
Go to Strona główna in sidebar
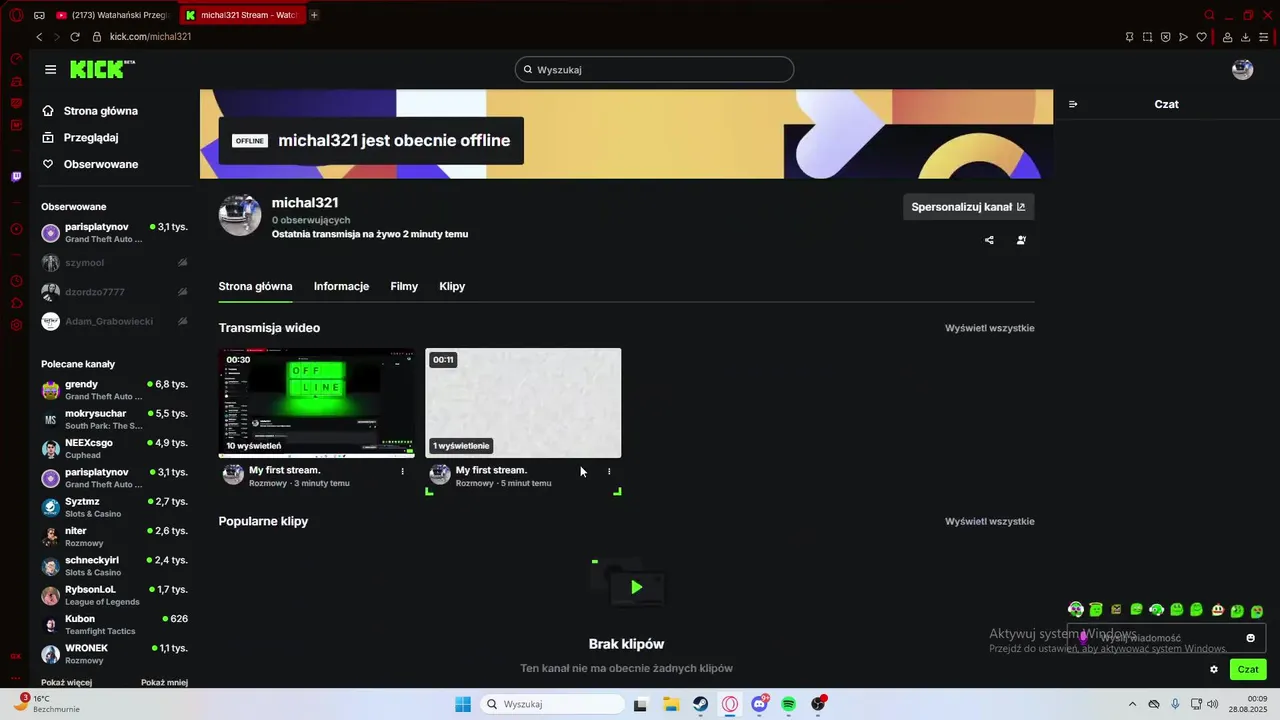[x=91, y=111]
